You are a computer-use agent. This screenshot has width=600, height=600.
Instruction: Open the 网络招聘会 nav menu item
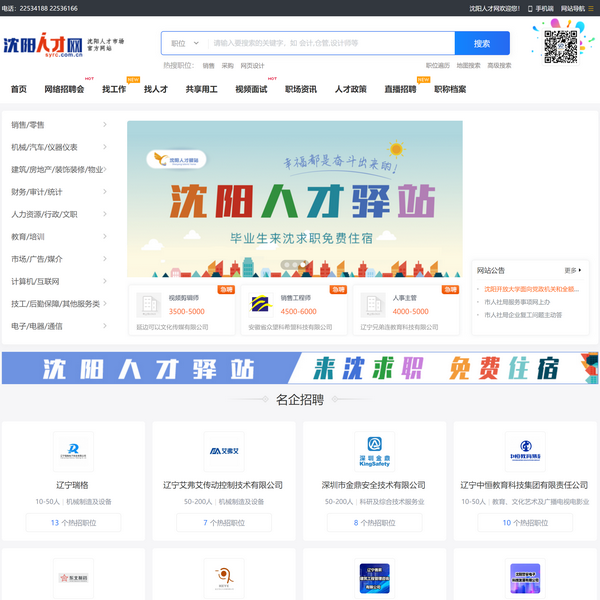(65, 89)
